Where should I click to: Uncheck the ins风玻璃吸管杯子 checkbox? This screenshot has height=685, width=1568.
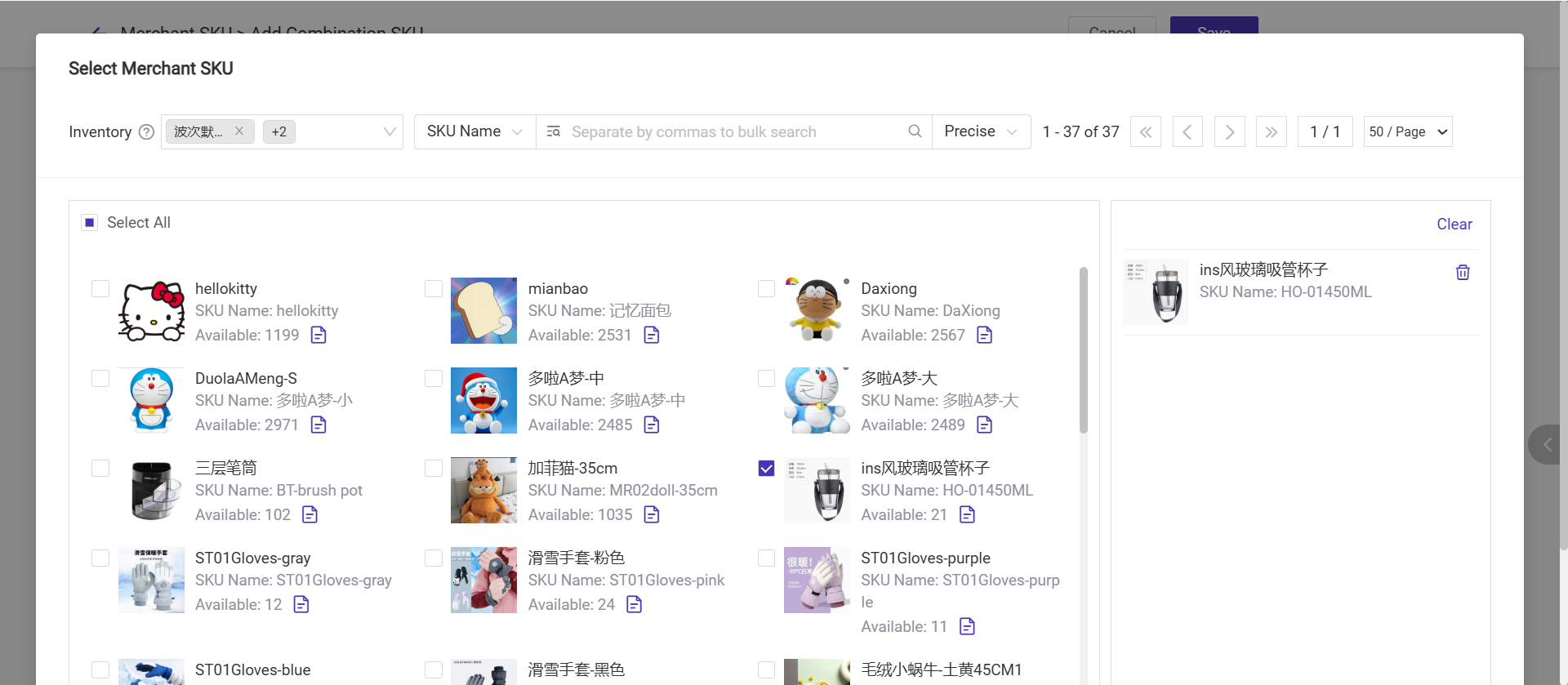tap(766, 469)
